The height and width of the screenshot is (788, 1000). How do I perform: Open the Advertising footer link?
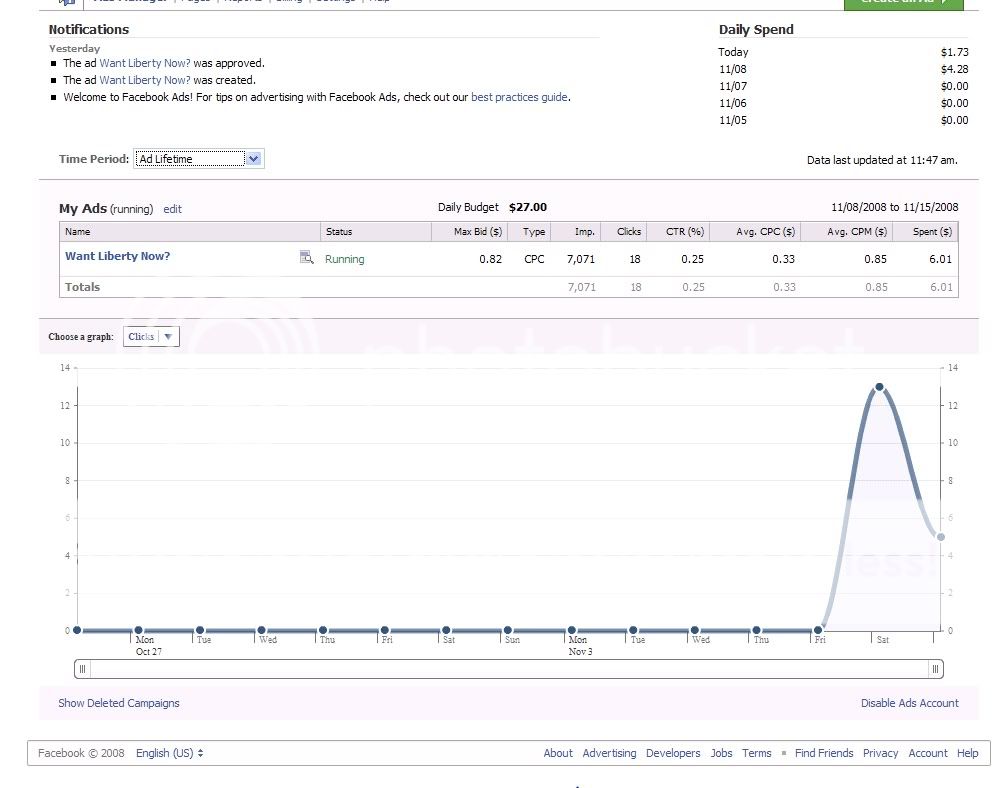click(x=609, y=753)
